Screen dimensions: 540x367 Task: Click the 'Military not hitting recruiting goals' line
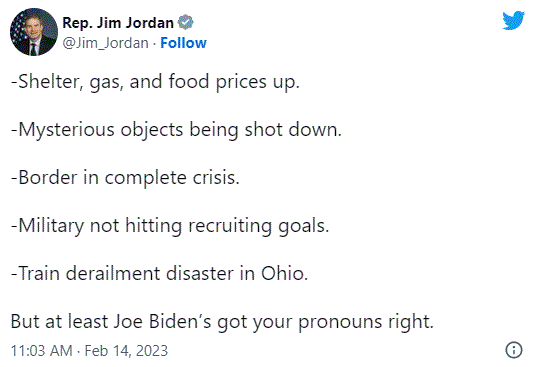pyautogui.click(x=170, y=226)
